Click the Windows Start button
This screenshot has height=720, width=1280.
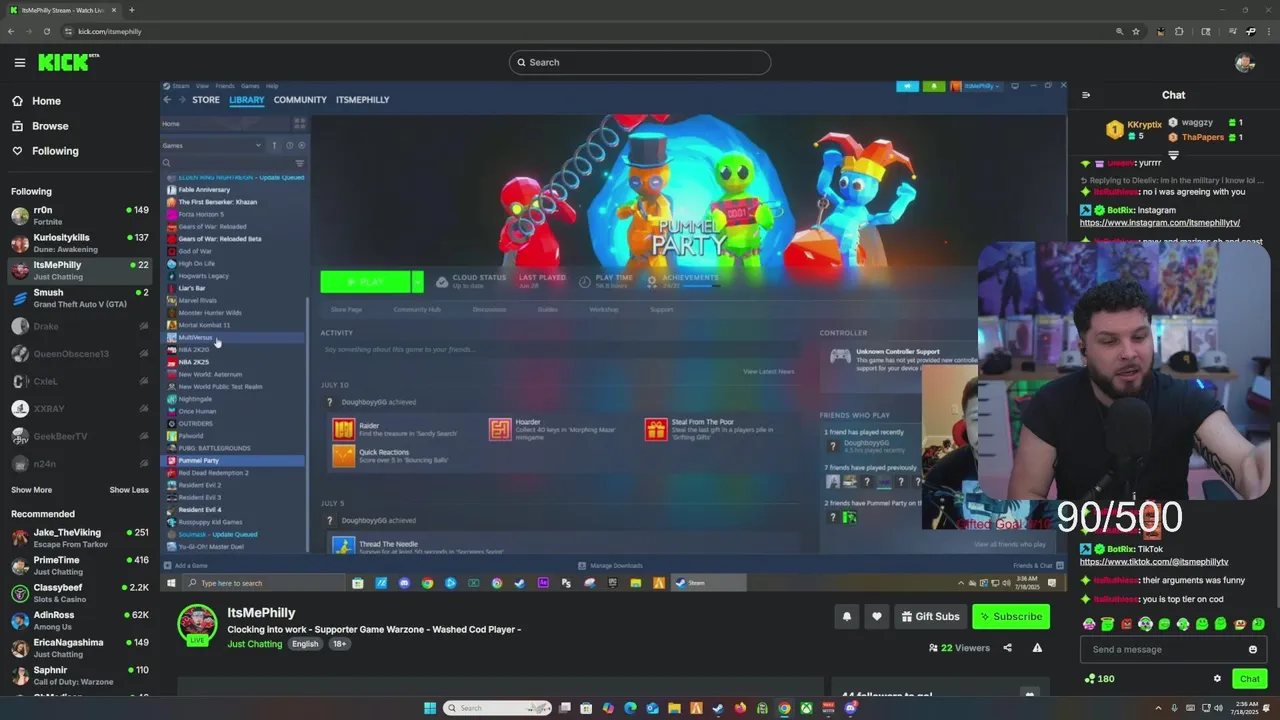pos(430,708)
